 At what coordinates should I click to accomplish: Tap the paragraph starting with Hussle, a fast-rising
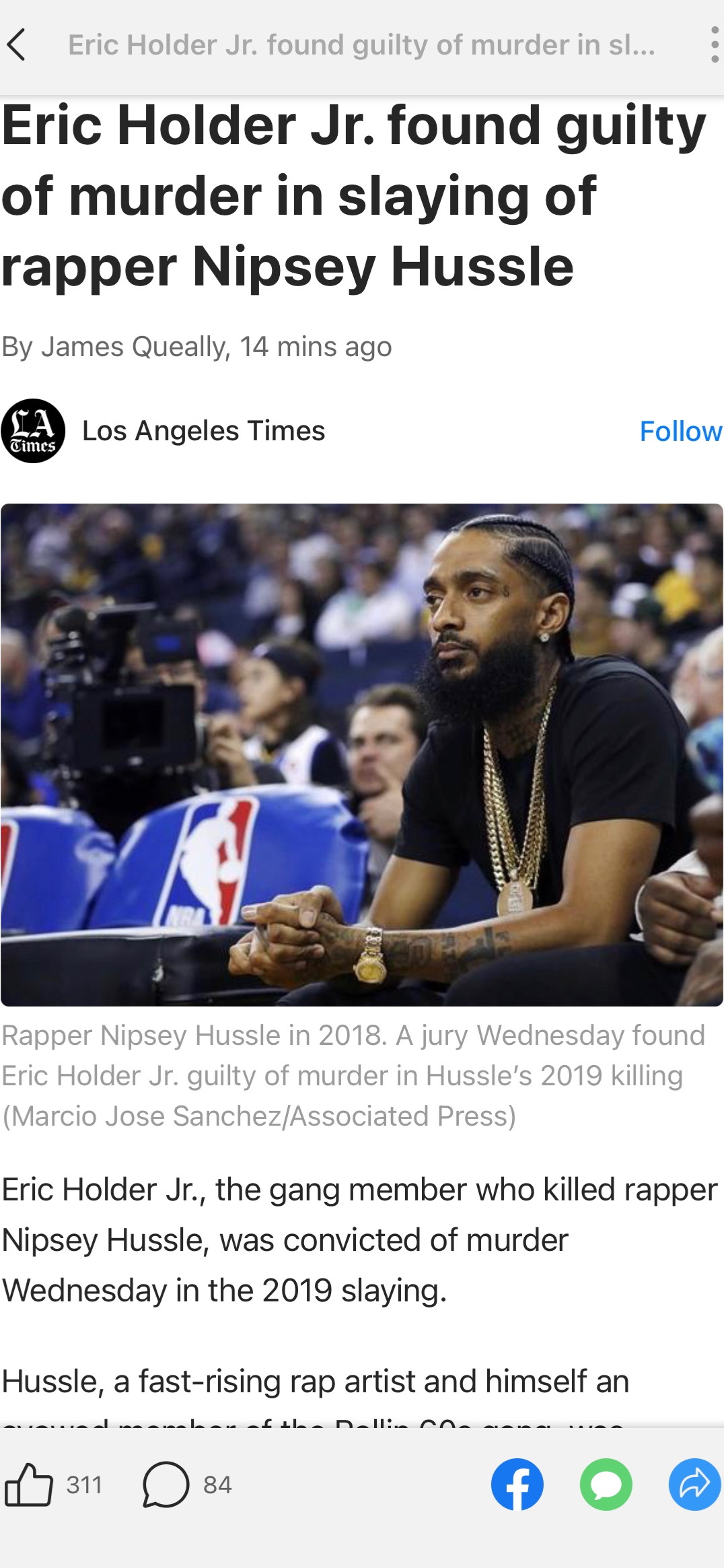[x=315, y=1381]
